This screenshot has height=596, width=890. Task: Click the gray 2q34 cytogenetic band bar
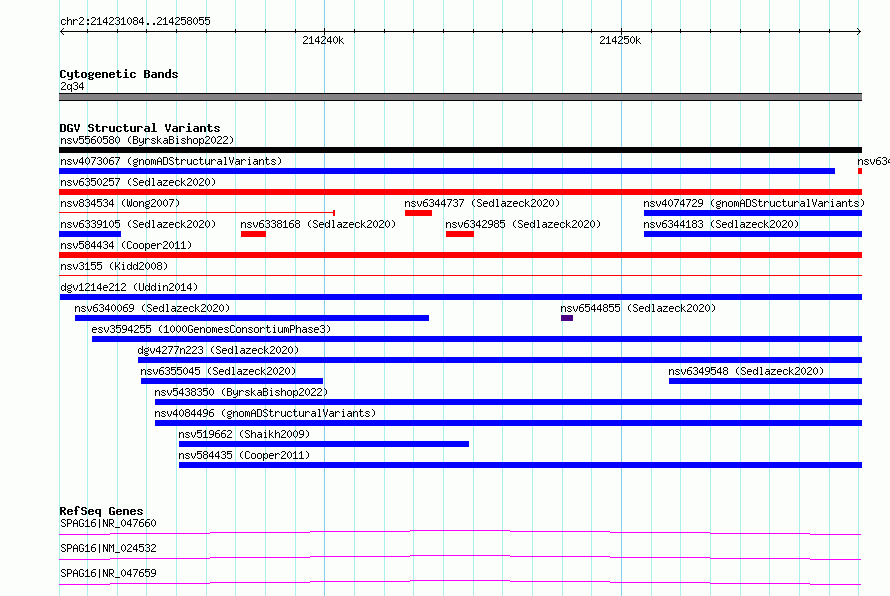460,97
